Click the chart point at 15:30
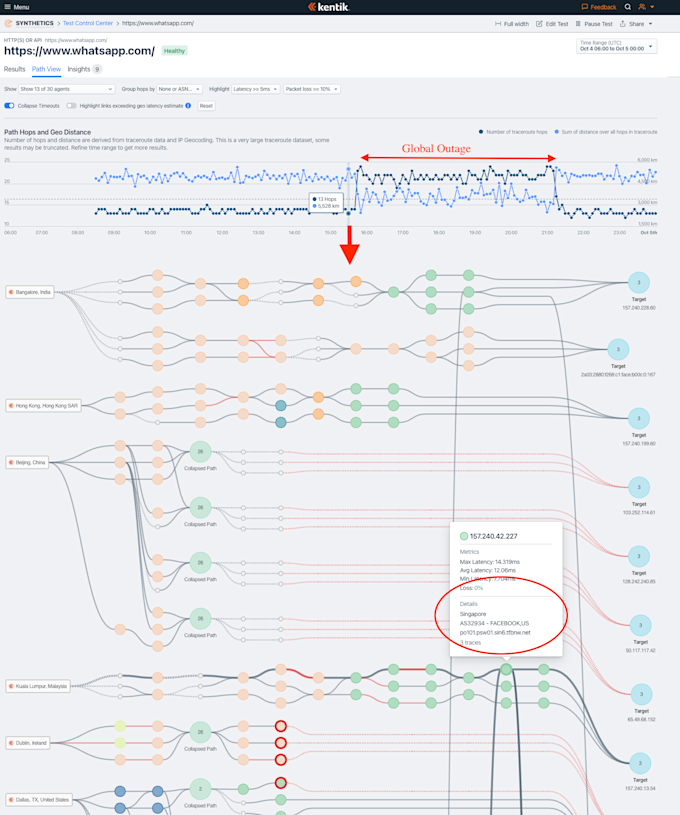Image resolution: width=680 pixels, height=815 pixels. pos(348,213)
